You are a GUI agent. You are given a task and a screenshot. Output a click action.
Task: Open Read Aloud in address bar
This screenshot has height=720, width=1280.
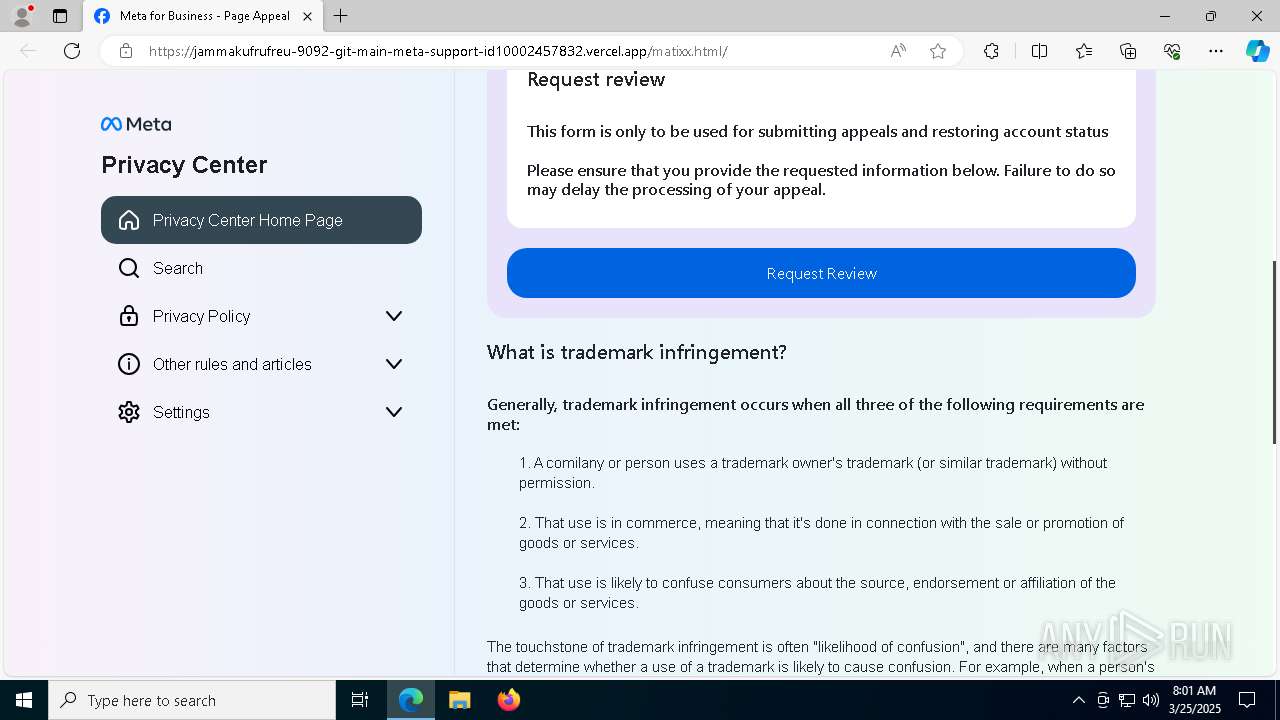(x=898, y=51)
